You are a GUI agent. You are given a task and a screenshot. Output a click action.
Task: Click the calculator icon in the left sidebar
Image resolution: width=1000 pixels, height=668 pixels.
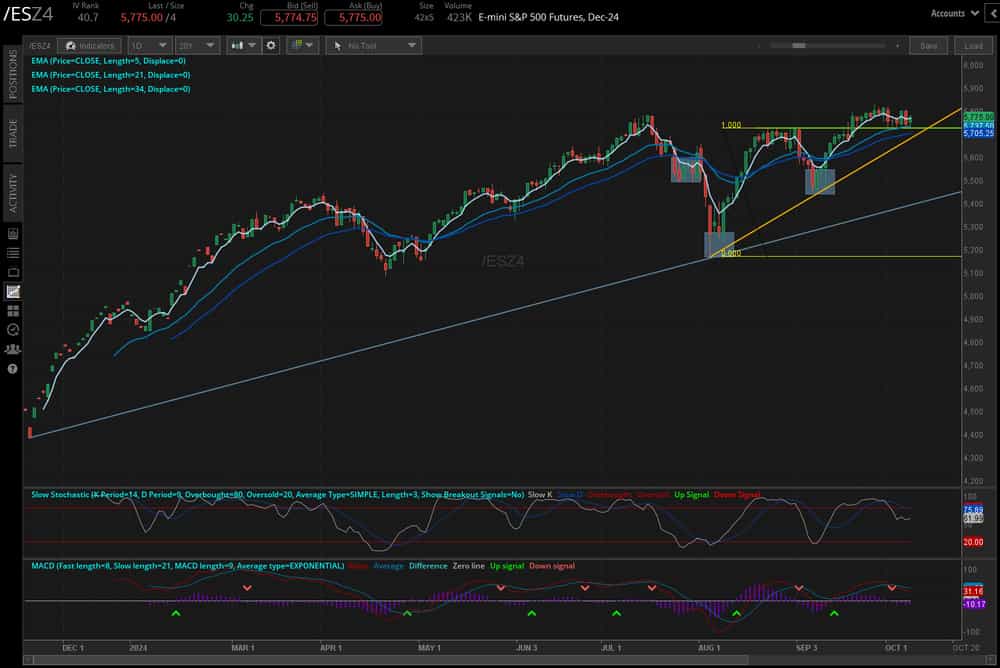click(x=13, y=233)
